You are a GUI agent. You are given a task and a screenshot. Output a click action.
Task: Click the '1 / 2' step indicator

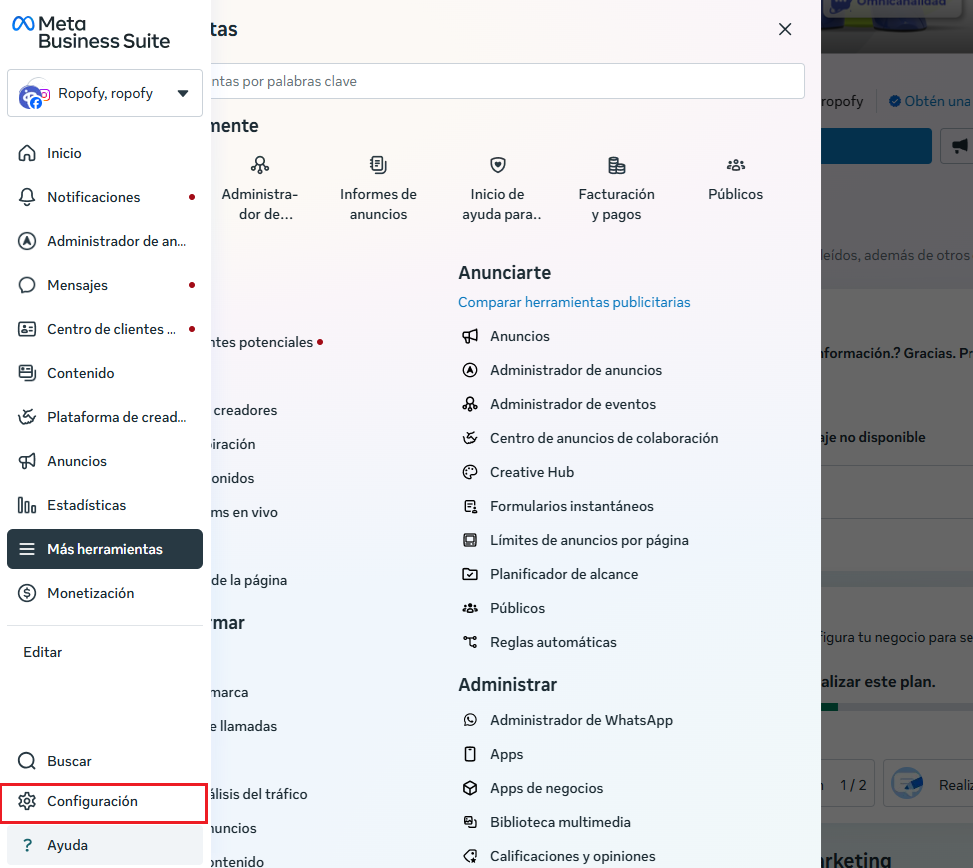coord(853,785)
